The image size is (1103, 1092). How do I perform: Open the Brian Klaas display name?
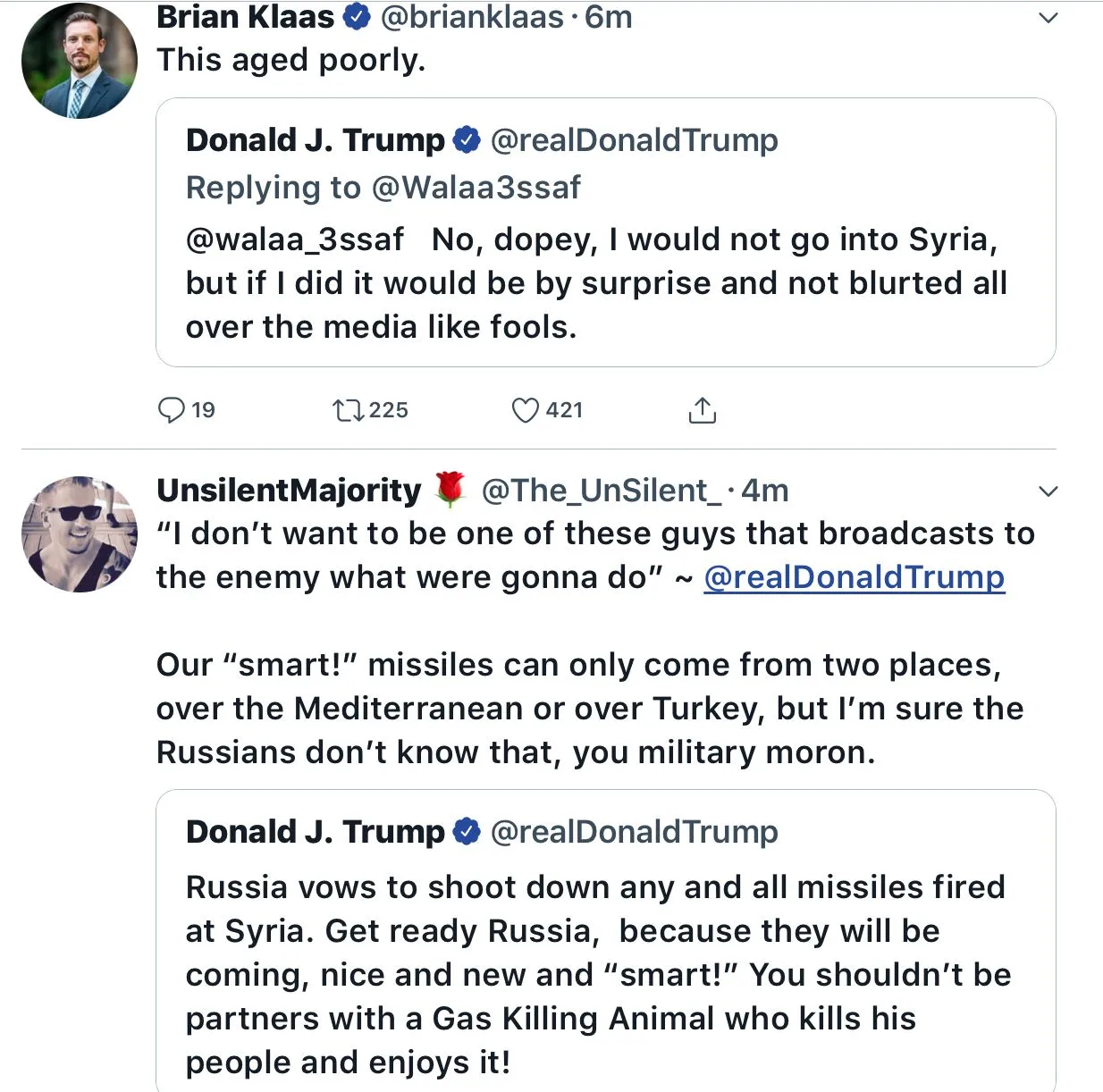click(245, 17)
